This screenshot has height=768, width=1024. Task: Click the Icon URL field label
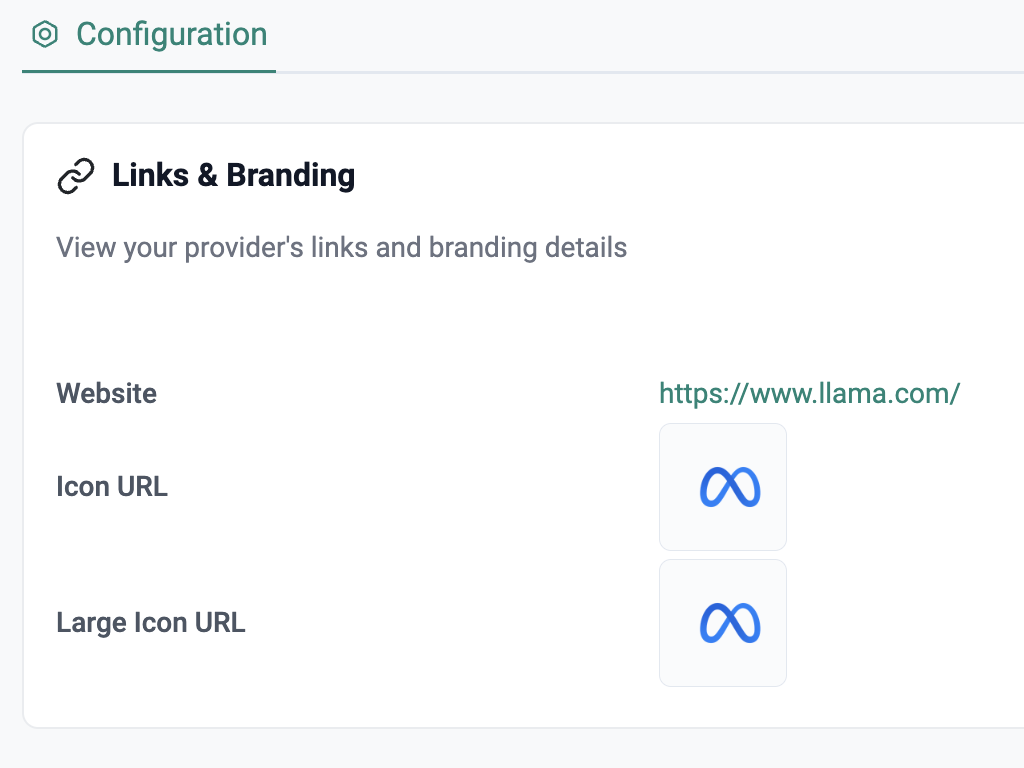click(x=112, y=487)
